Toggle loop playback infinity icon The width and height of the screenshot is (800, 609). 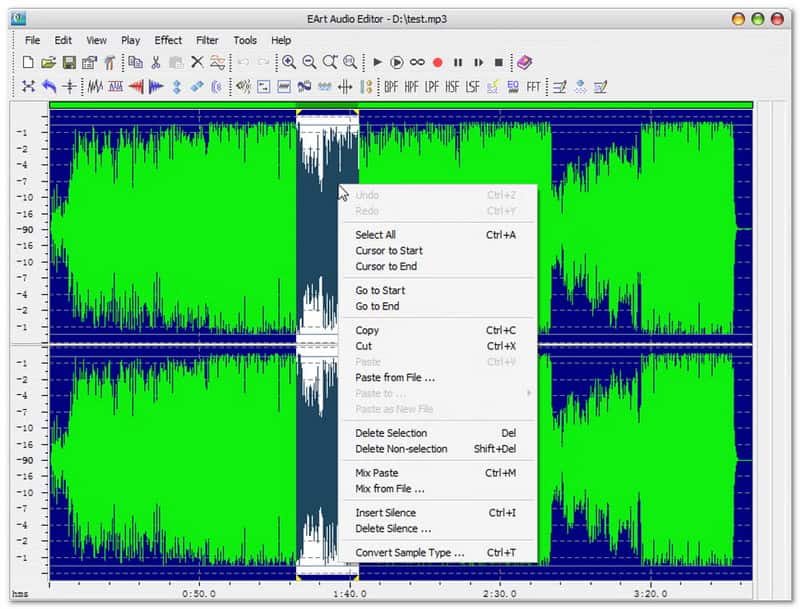[x=417, y=62]
